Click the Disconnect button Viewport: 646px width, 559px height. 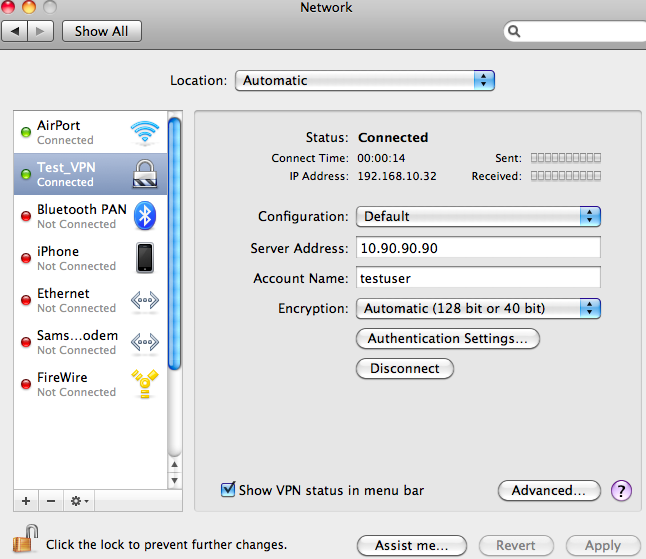coord(405,368)
